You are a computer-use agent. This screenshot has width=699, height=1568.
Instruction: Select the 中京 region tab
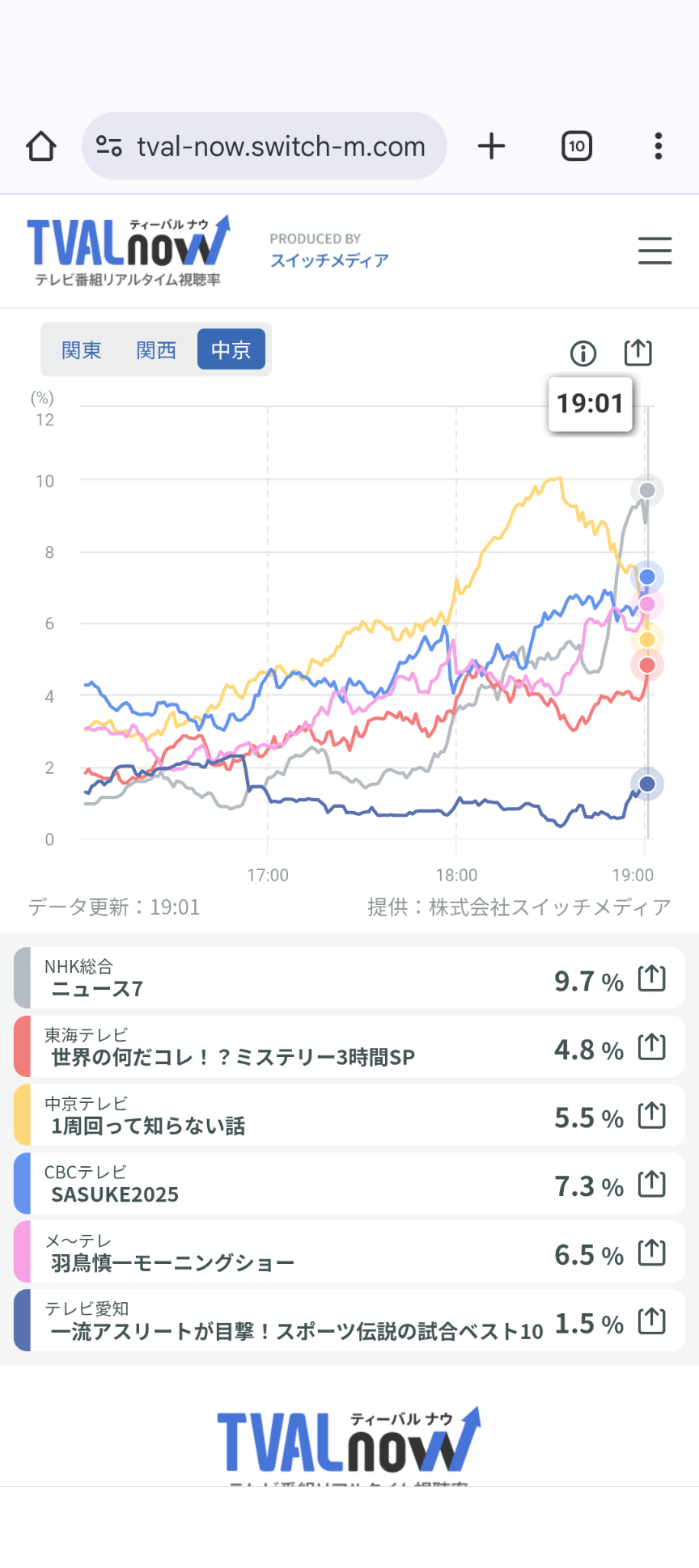click(231, 350)
